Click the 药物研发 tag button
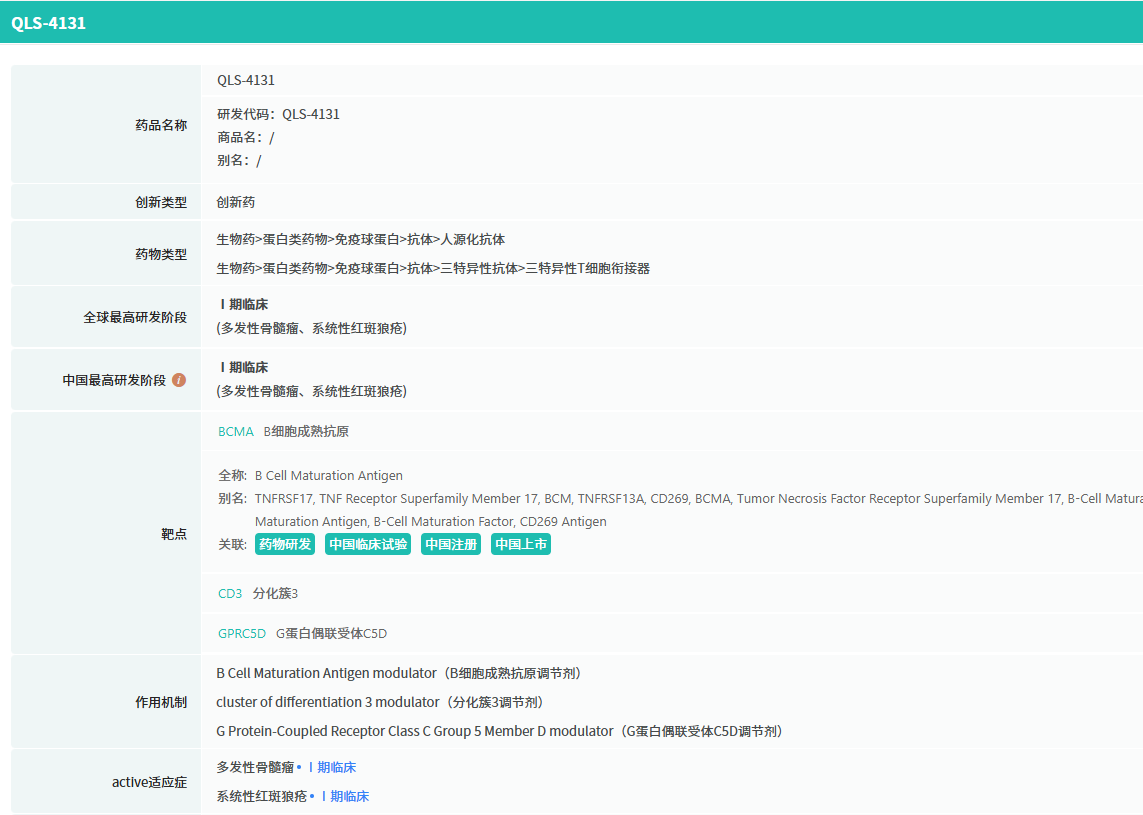Viewport: 1143px width, 815px height. [x=285, y=545]
